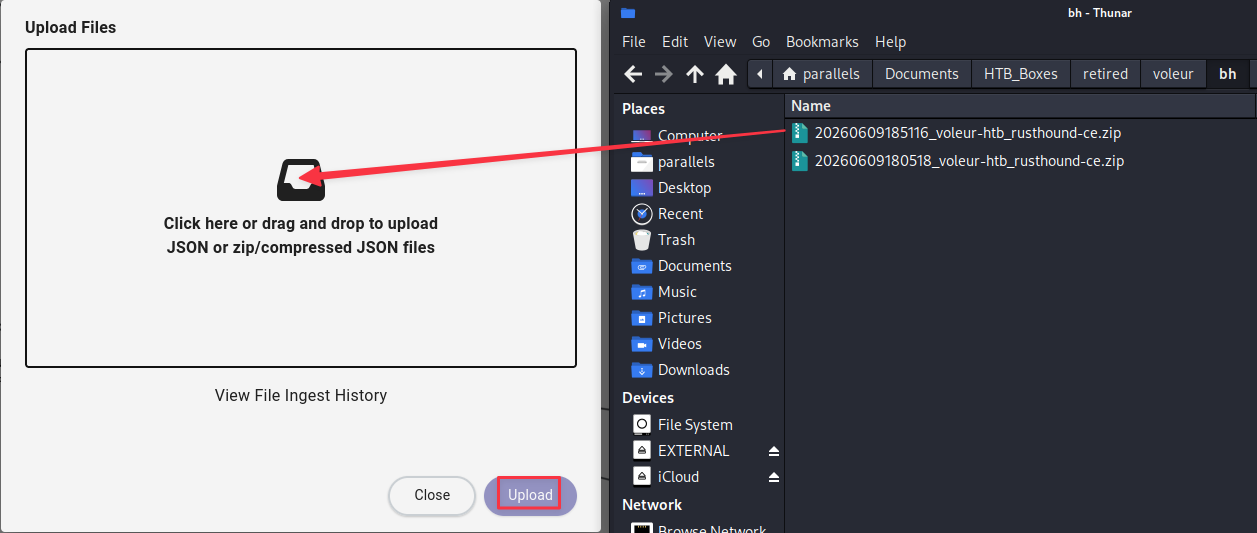Open Desktop in Places sidebar
The width and height of the screenshot is (1257, 533).
click(x=684, y=188)
